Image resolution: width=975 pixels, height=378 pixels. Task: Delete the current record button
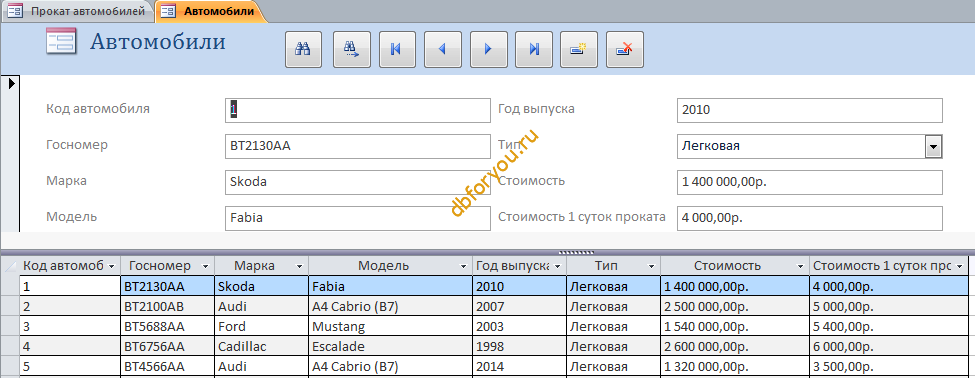[625, 49]
